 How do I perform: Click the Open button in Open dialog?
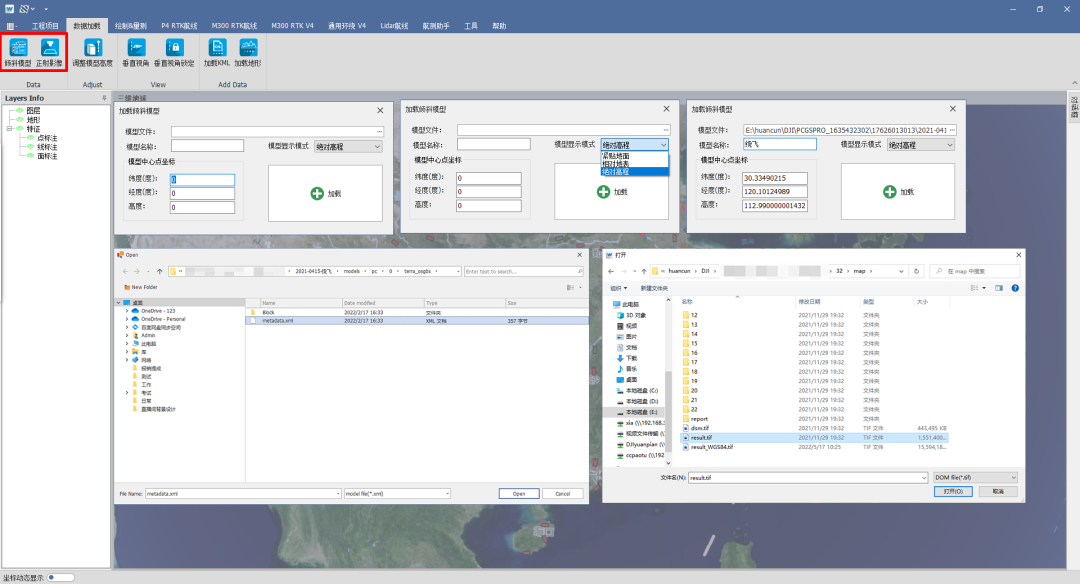519,493
